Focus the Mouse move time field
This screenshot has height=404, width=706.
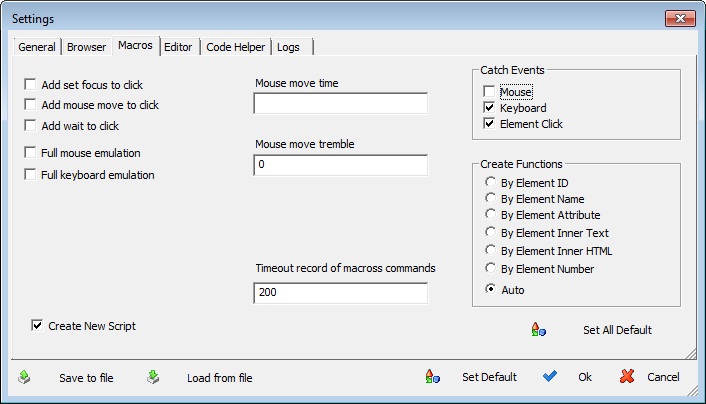(340, 103)
